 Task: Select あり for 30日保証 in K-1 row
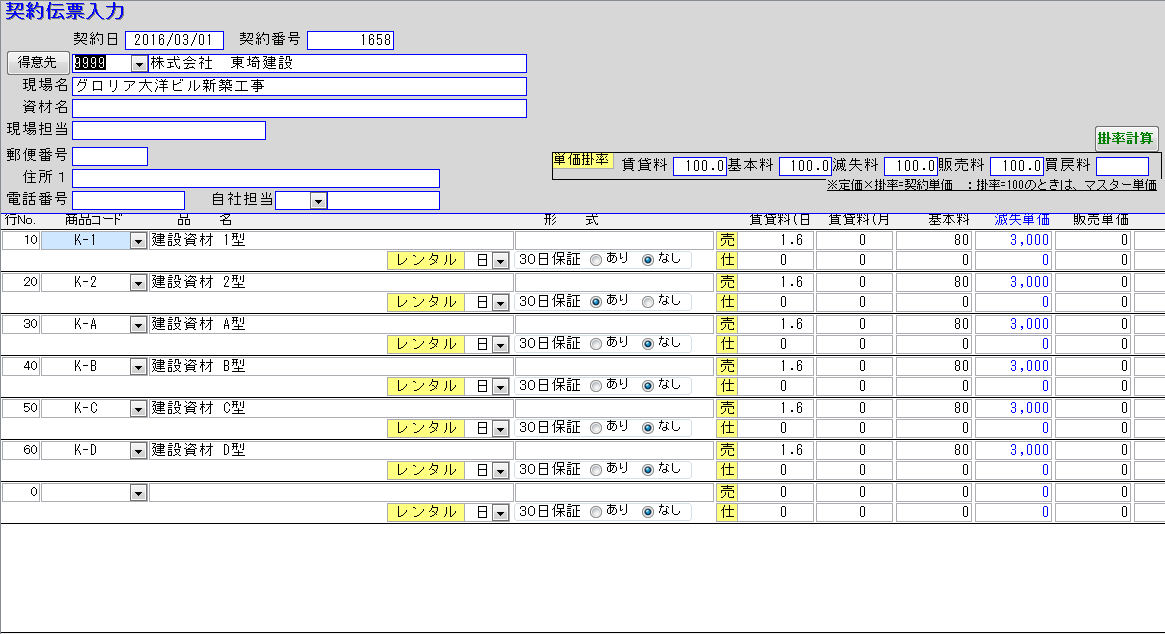click(x=597, y=260)
